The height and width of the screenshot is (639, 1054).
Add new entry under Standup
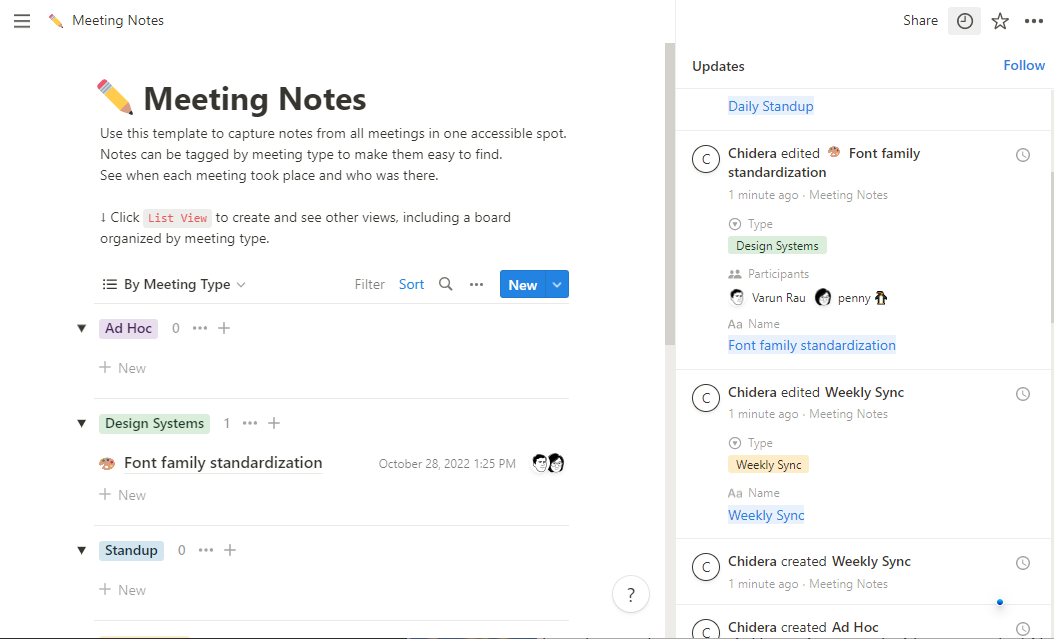pos(123,590)
